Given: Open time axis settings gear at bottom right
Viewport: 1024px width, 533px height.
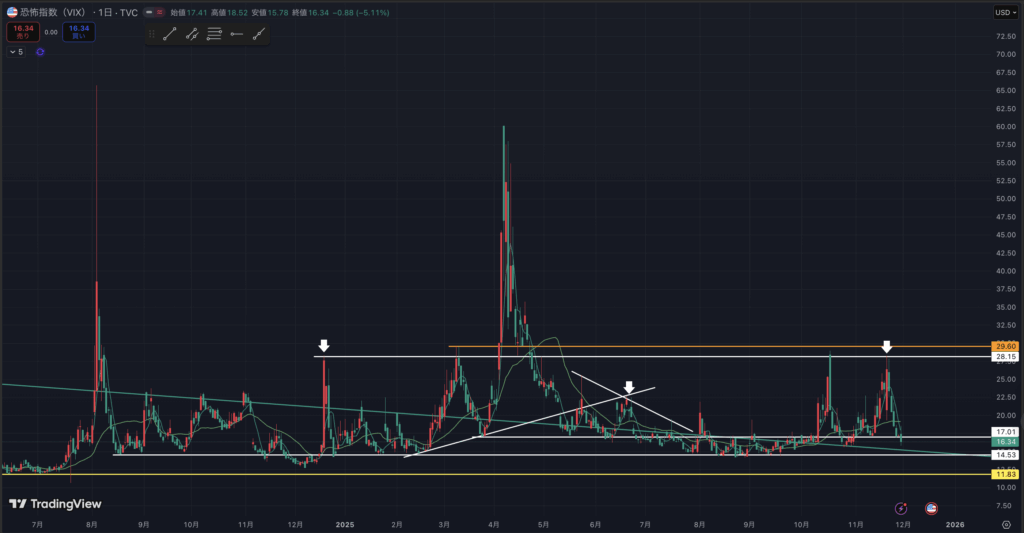Looking at the screenshot, I should click(1005, 523).
